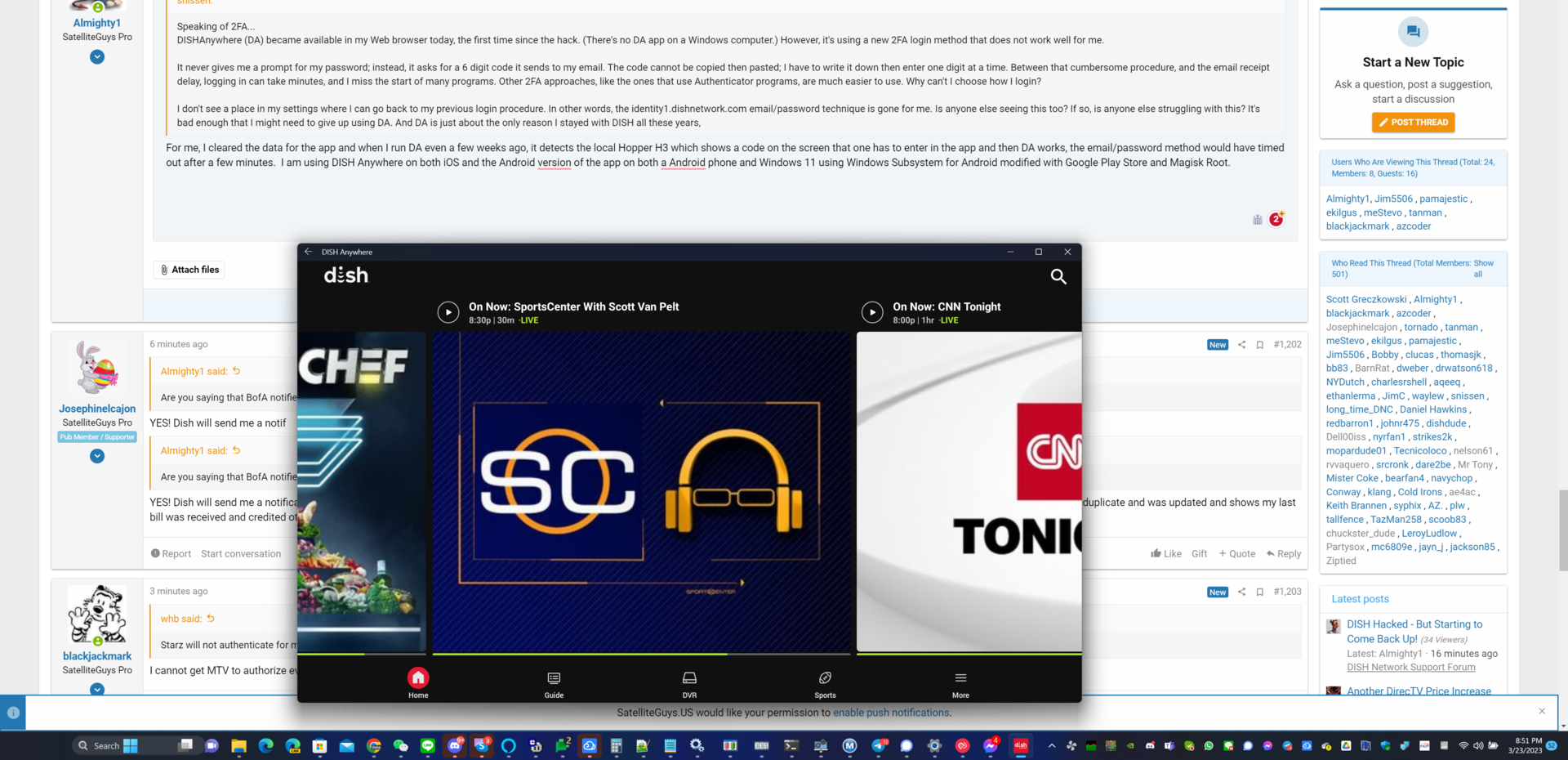The width and height of the screenshot is (1568, 760).
Task: Open WeChat from taskbar
Action: 400,745
